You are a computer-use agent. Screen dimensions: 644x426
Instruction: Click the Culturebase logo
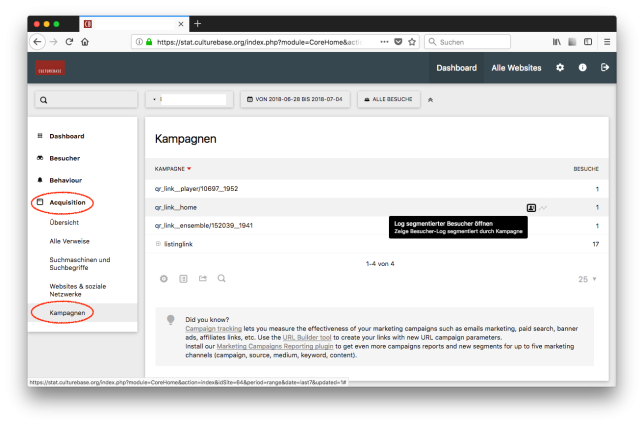point(50,68)
